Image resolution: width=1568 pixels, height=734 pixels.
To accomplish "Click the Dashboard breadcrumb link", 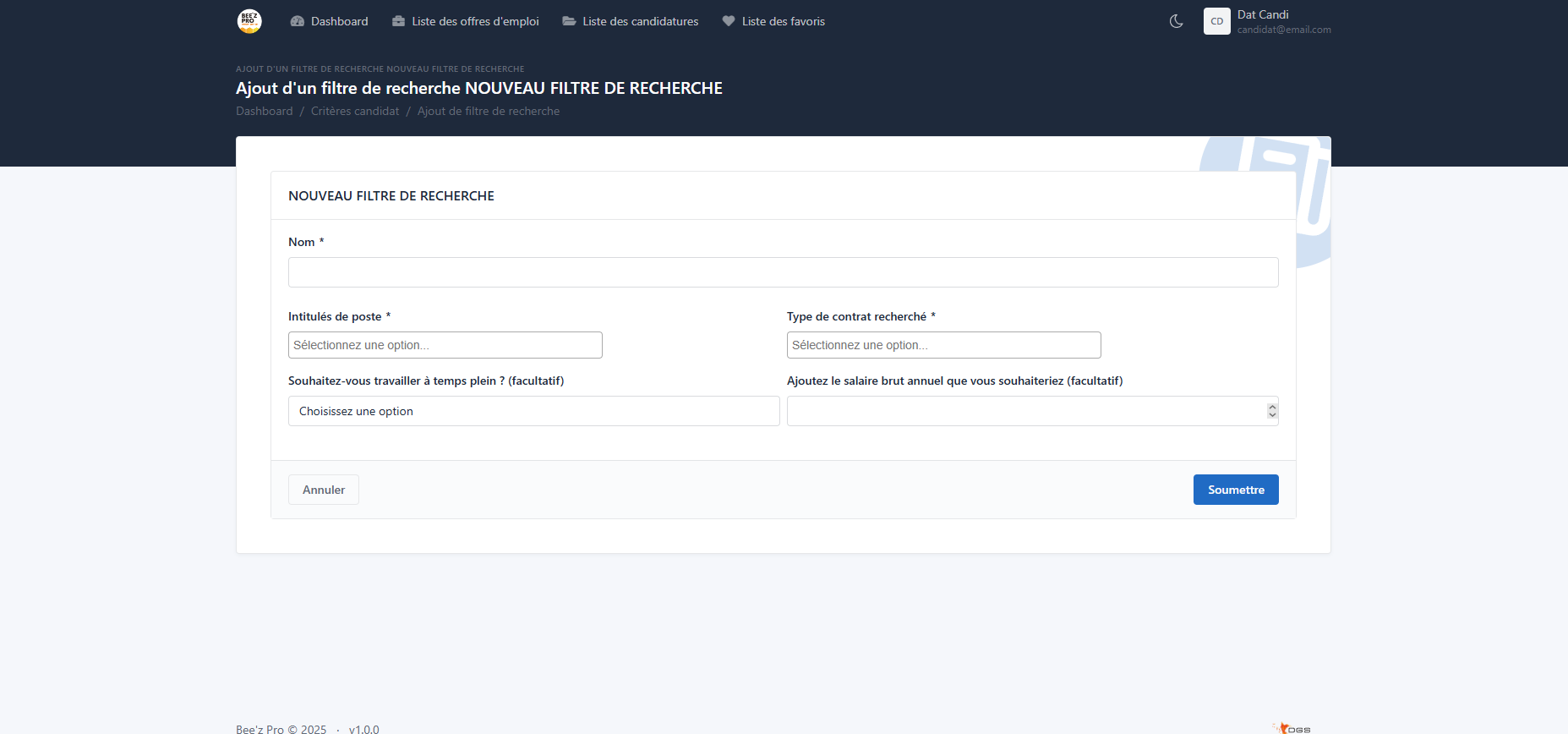I will 265,111.
